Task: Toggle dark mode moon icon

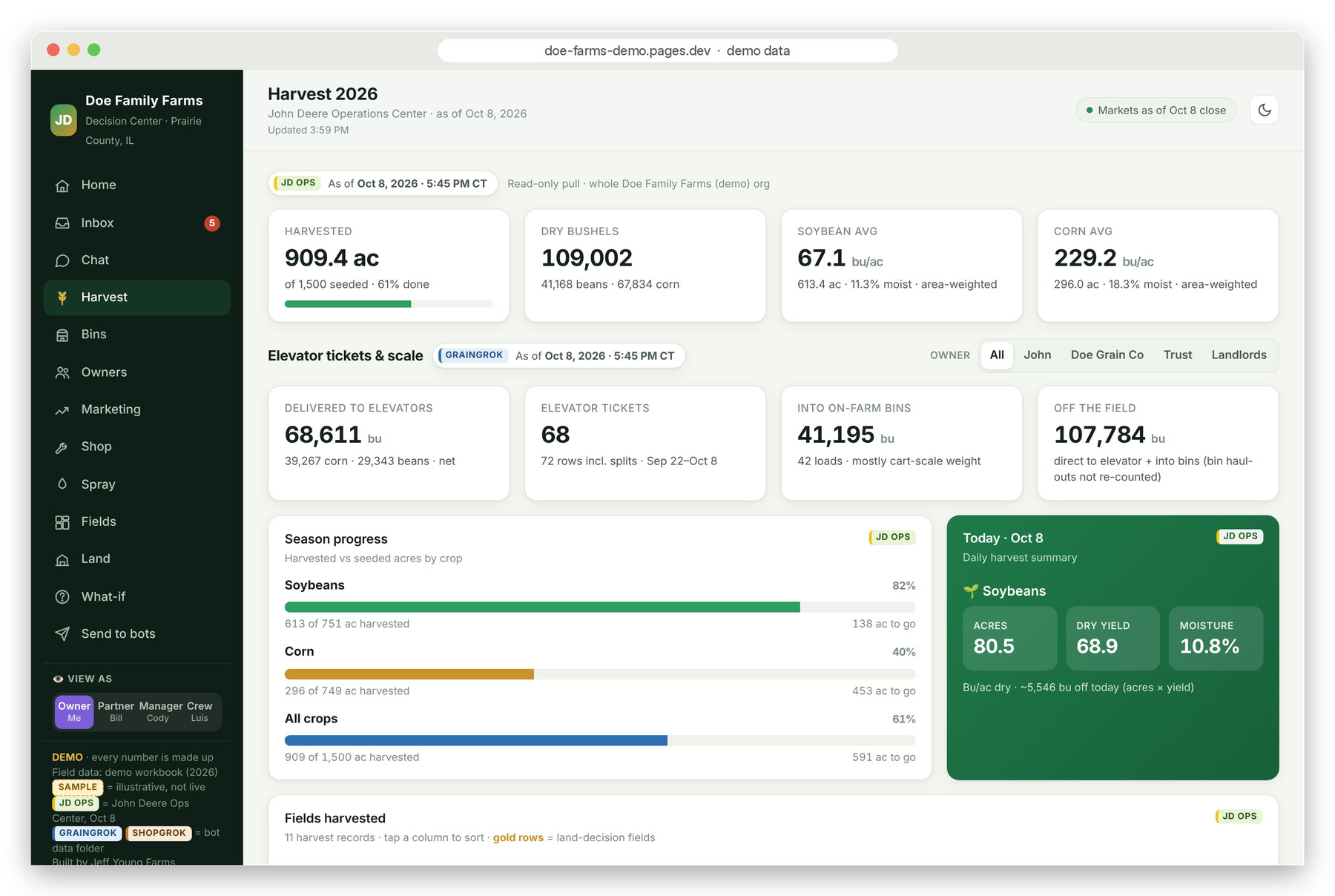Action: 1265,110
